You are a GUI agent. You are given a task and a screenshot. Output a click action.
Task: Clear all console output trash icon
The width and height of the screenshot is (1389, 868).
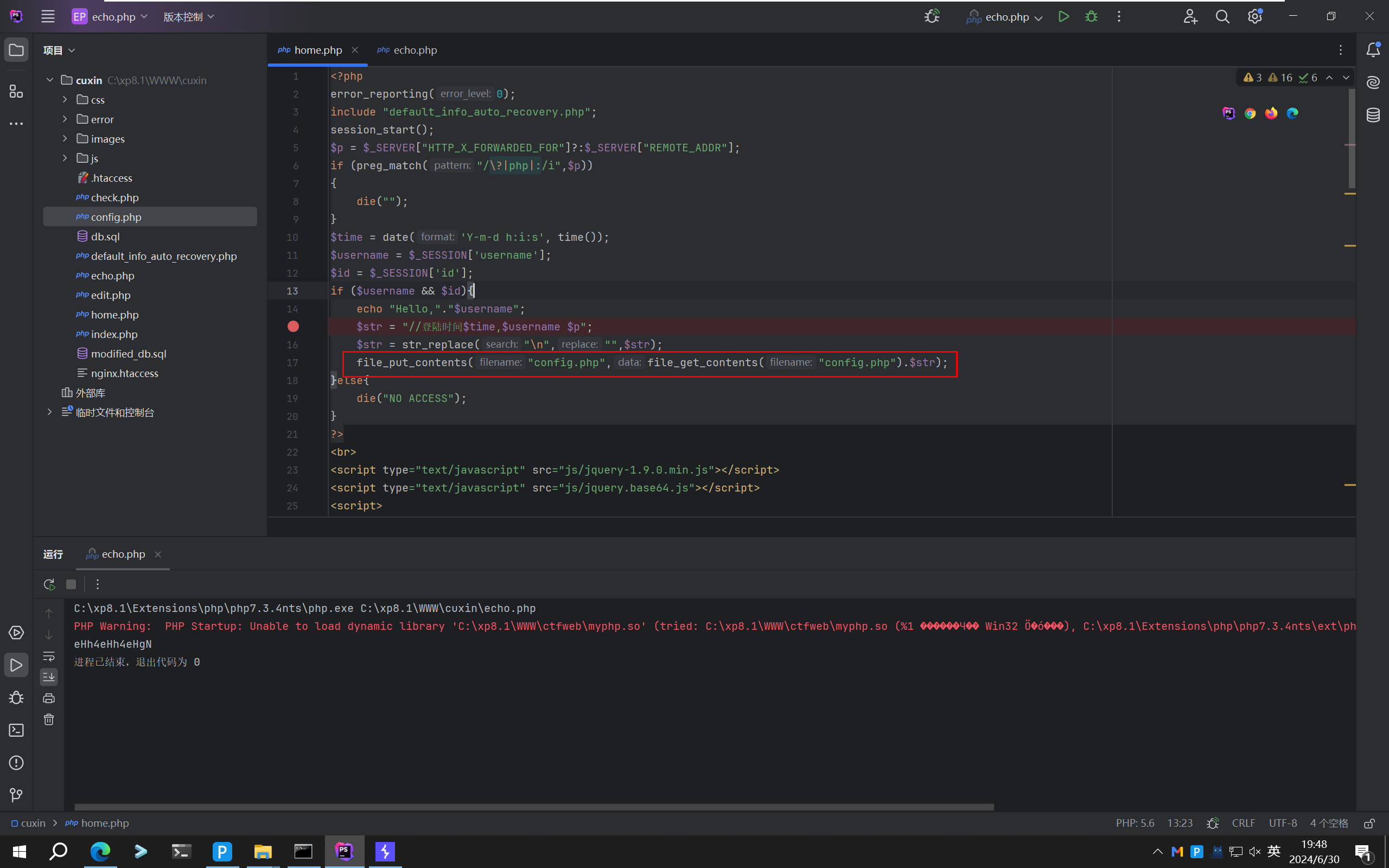49,719
